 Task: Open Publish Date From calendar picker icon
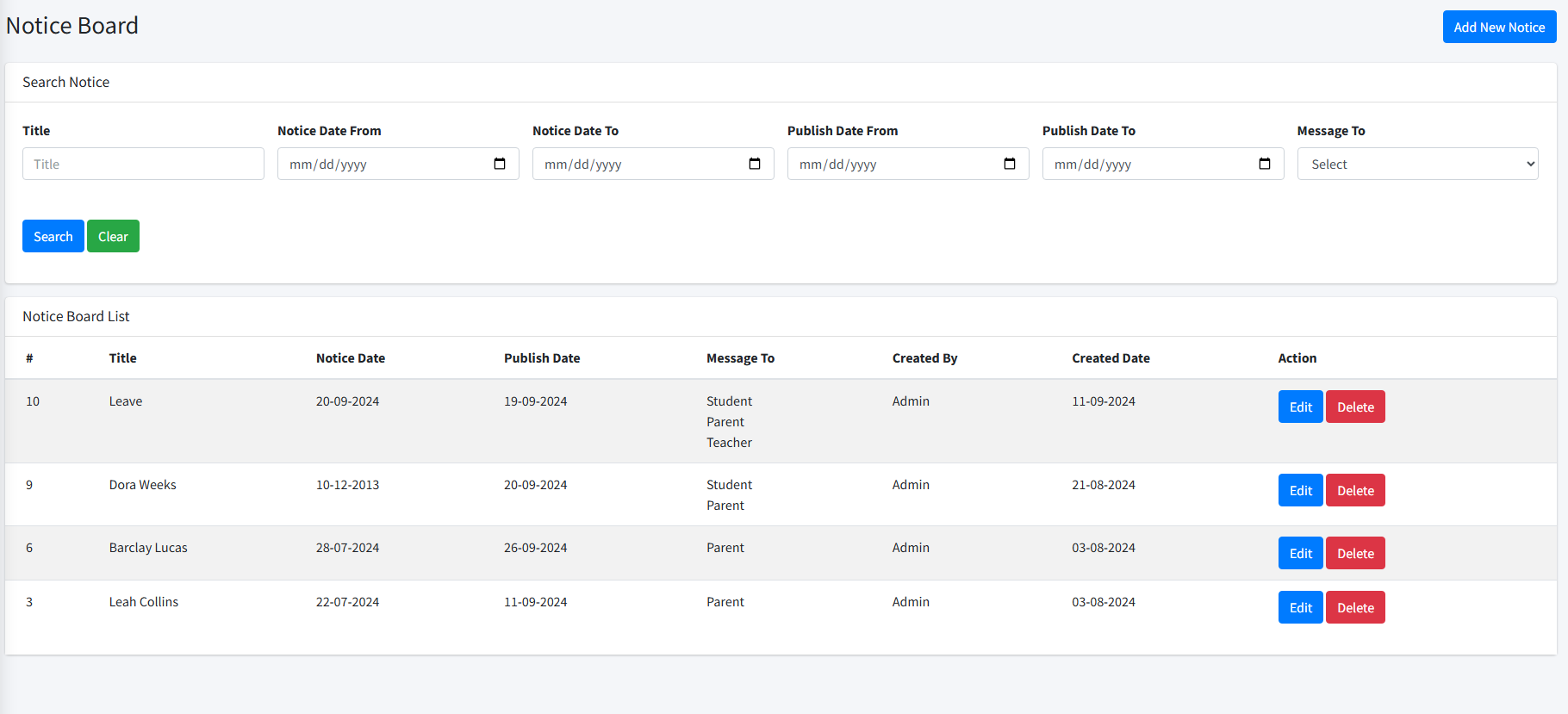tap(1010, 164)
